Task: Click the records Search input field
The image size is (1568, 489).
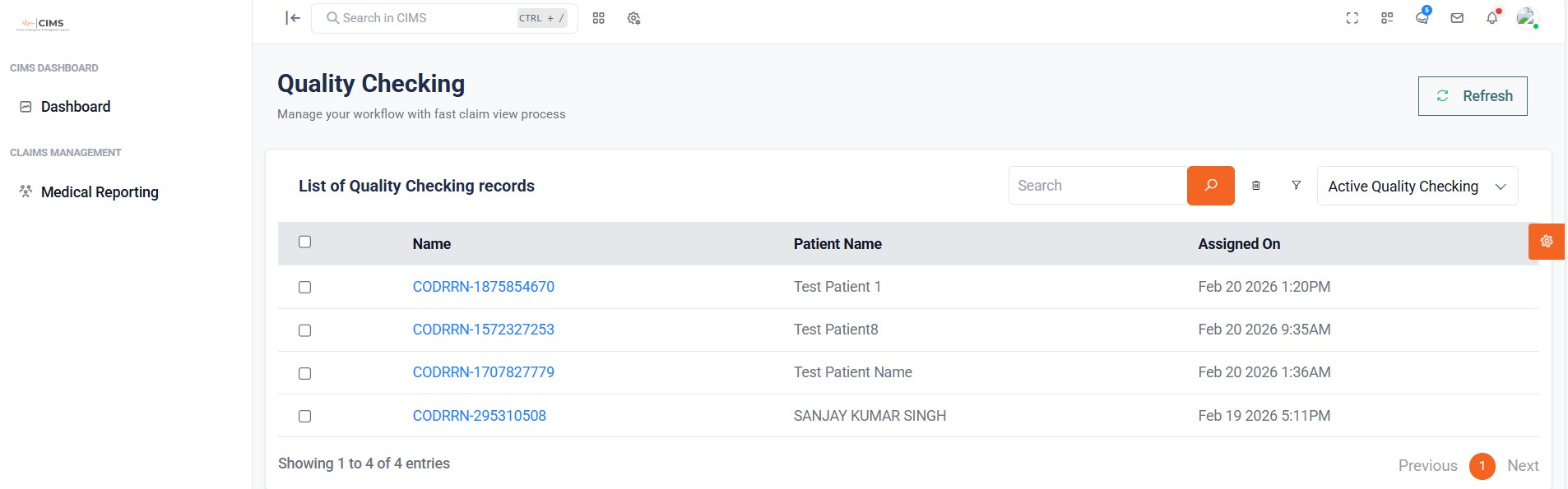Action: (x=1097, y=186)
